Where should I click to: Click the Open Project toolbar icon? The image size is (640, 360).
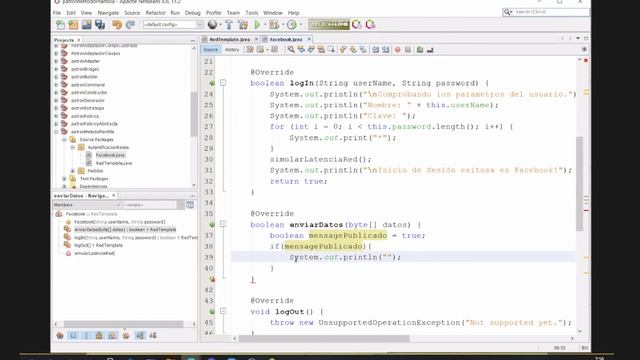click(x=87, y=24)
